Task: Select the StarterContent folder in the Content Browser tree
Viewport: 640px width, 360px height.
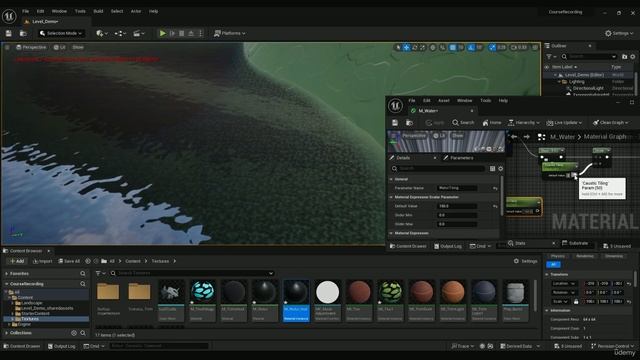Action: [x=36, y=313]
